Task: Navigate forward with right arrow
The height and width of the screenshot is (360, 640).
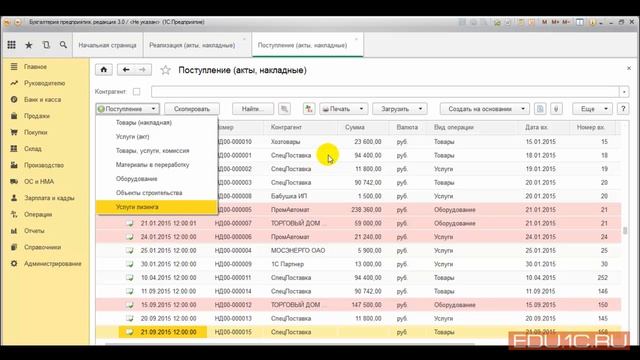Action: [x=142, y=70]
